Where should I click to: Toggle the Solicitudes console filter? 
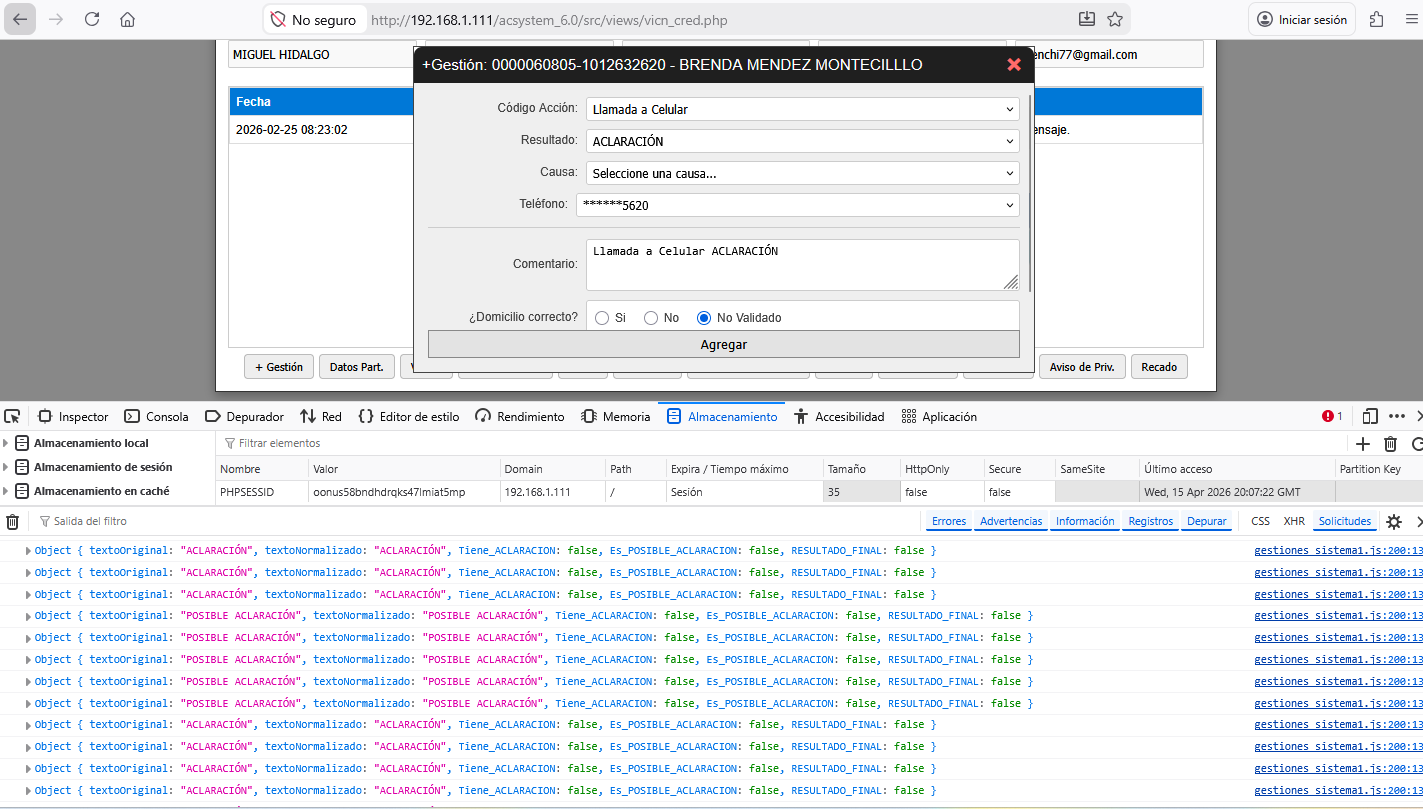(1345, 521)
